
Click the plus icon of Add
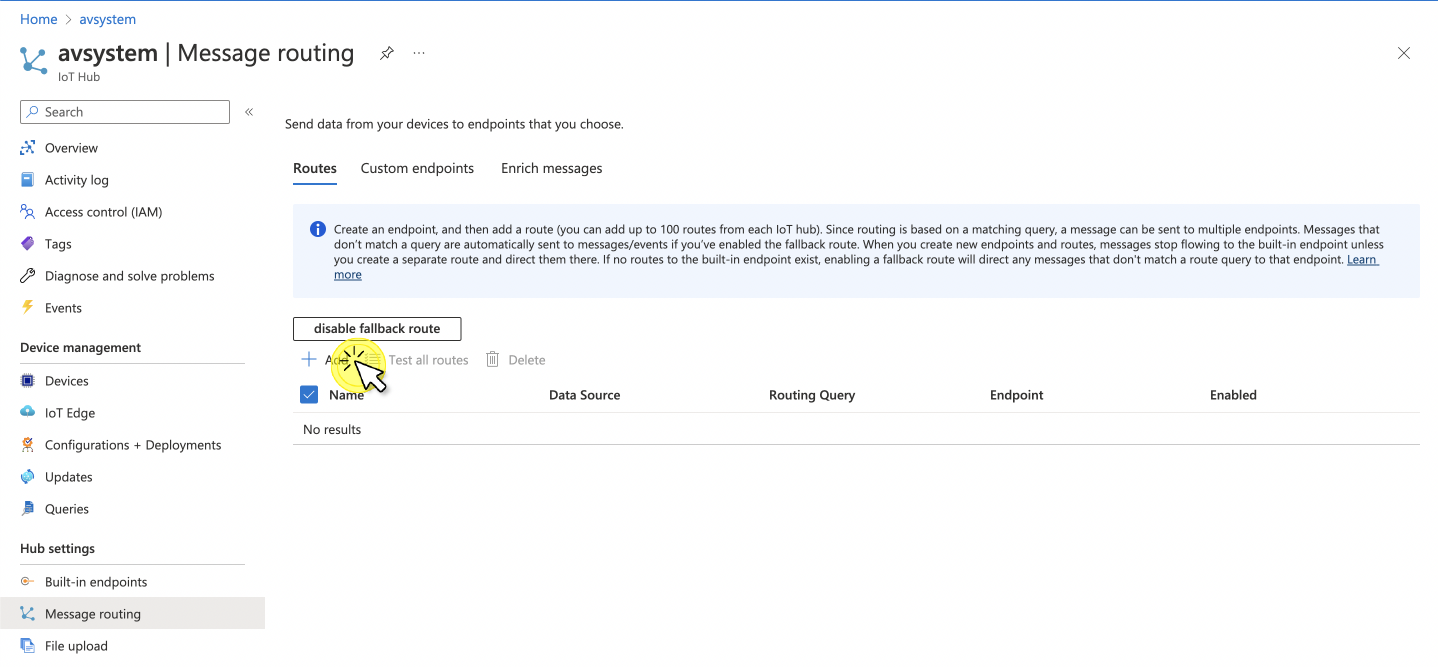coord(309,359)
